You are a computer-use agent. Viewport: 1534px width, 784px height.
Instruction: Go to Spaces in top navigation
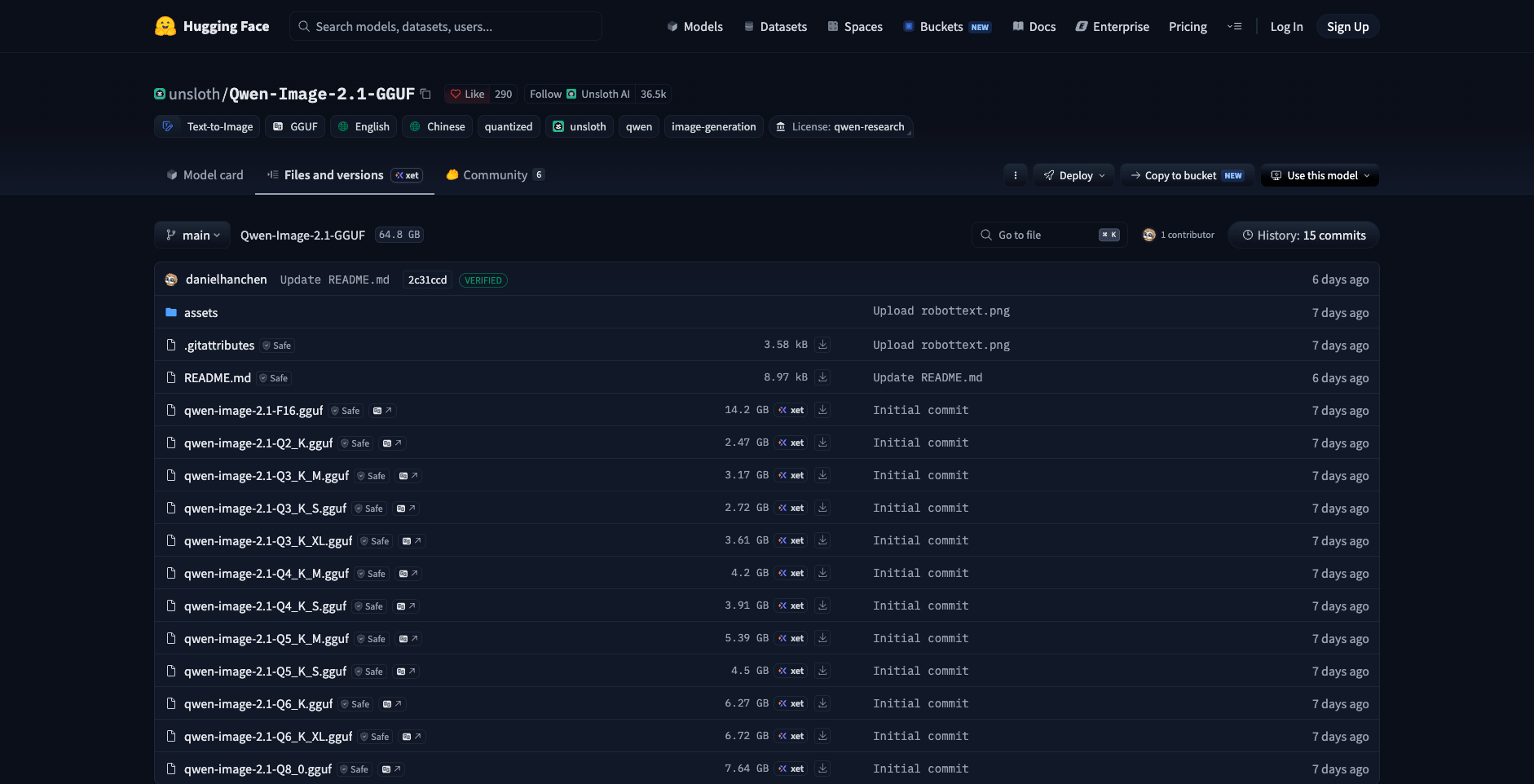click(855, 27)
